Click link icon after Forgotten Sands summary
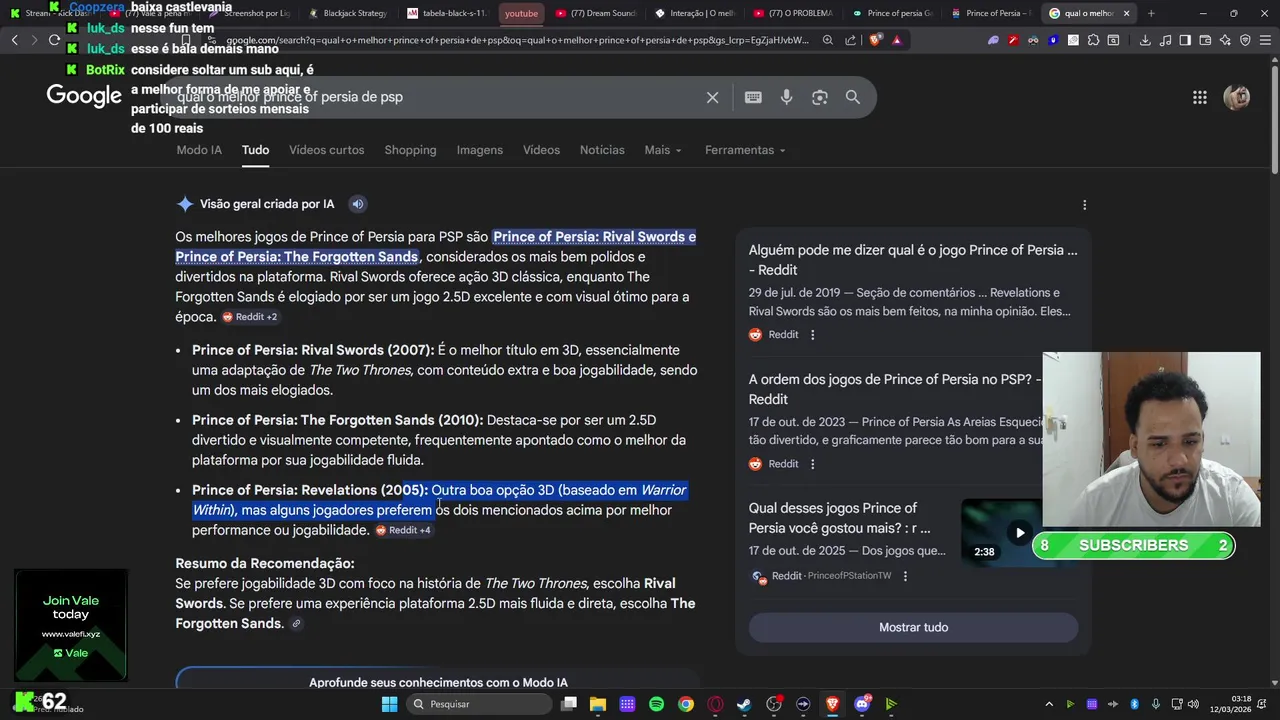The width and height of the screenshot is (1280, 720). (x=296, y=624)
